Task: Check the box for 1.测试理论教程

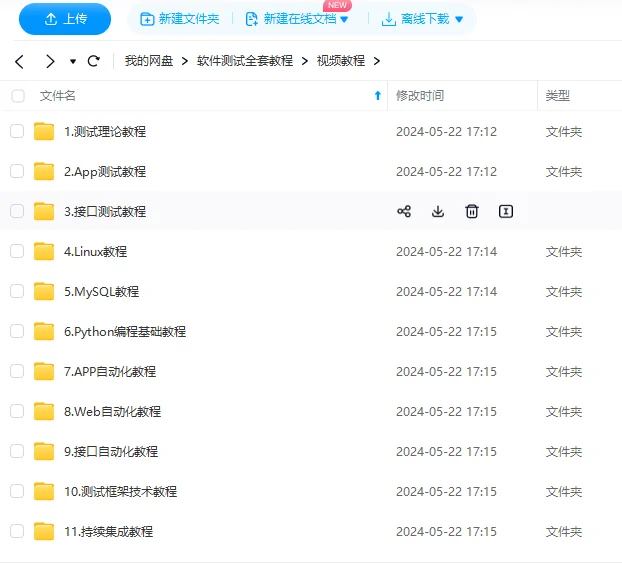Action: pyautogui.click(x=17, y=131)
